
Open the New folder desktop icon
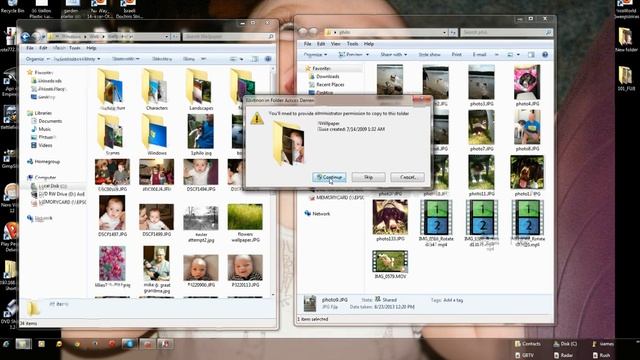tap(626, 40)
